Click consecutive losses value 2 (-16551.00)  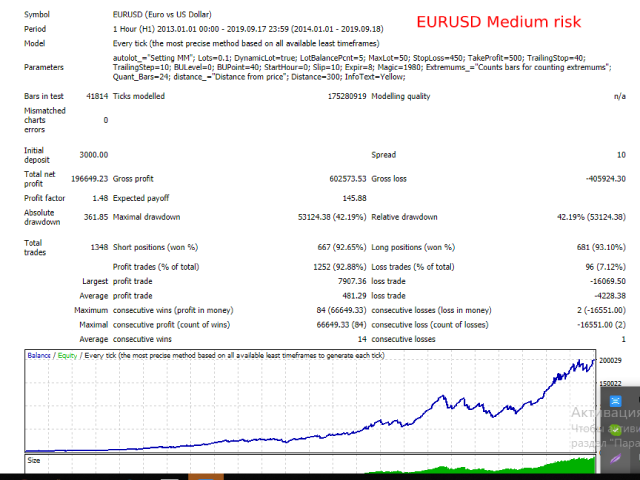[601, 311]
